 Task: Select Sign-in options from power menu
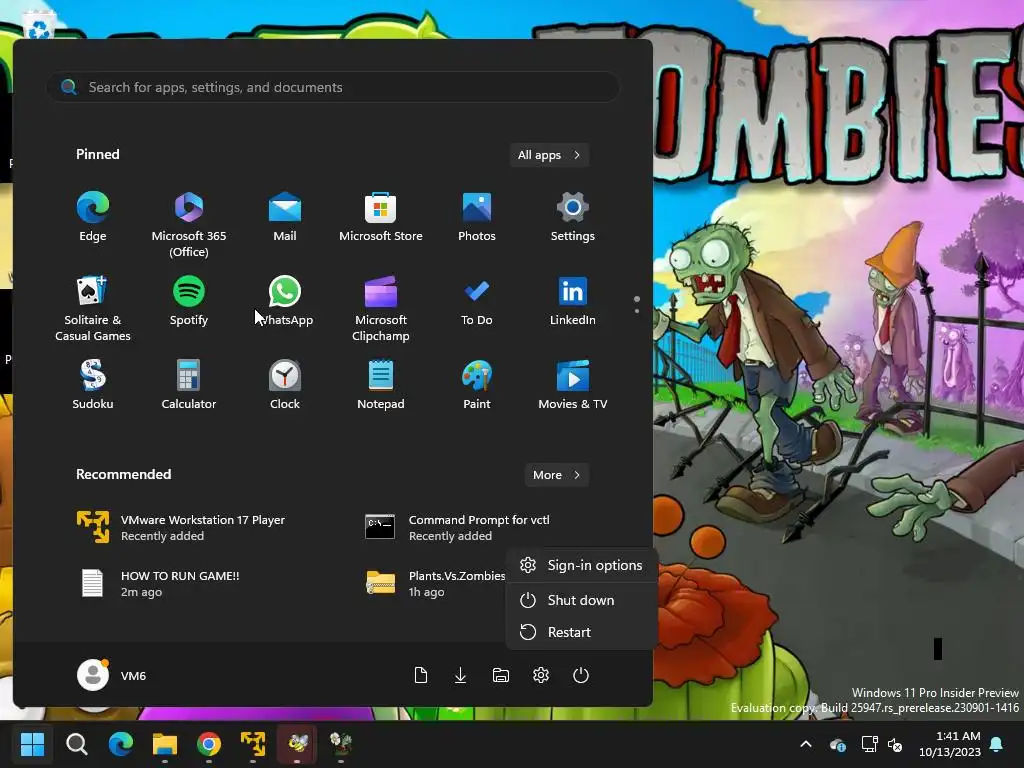[x=581, y=566]
